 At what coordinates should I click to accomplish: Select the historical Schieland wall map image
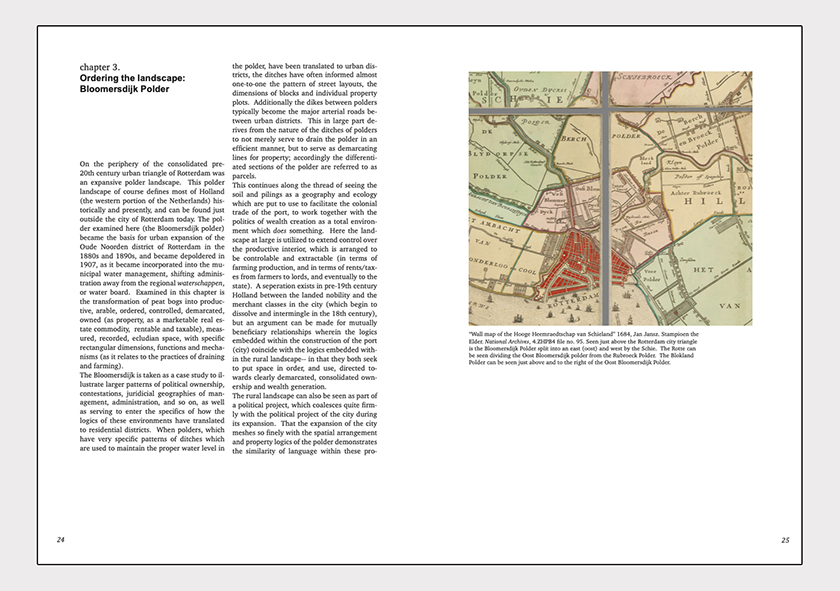pos(610,200)
